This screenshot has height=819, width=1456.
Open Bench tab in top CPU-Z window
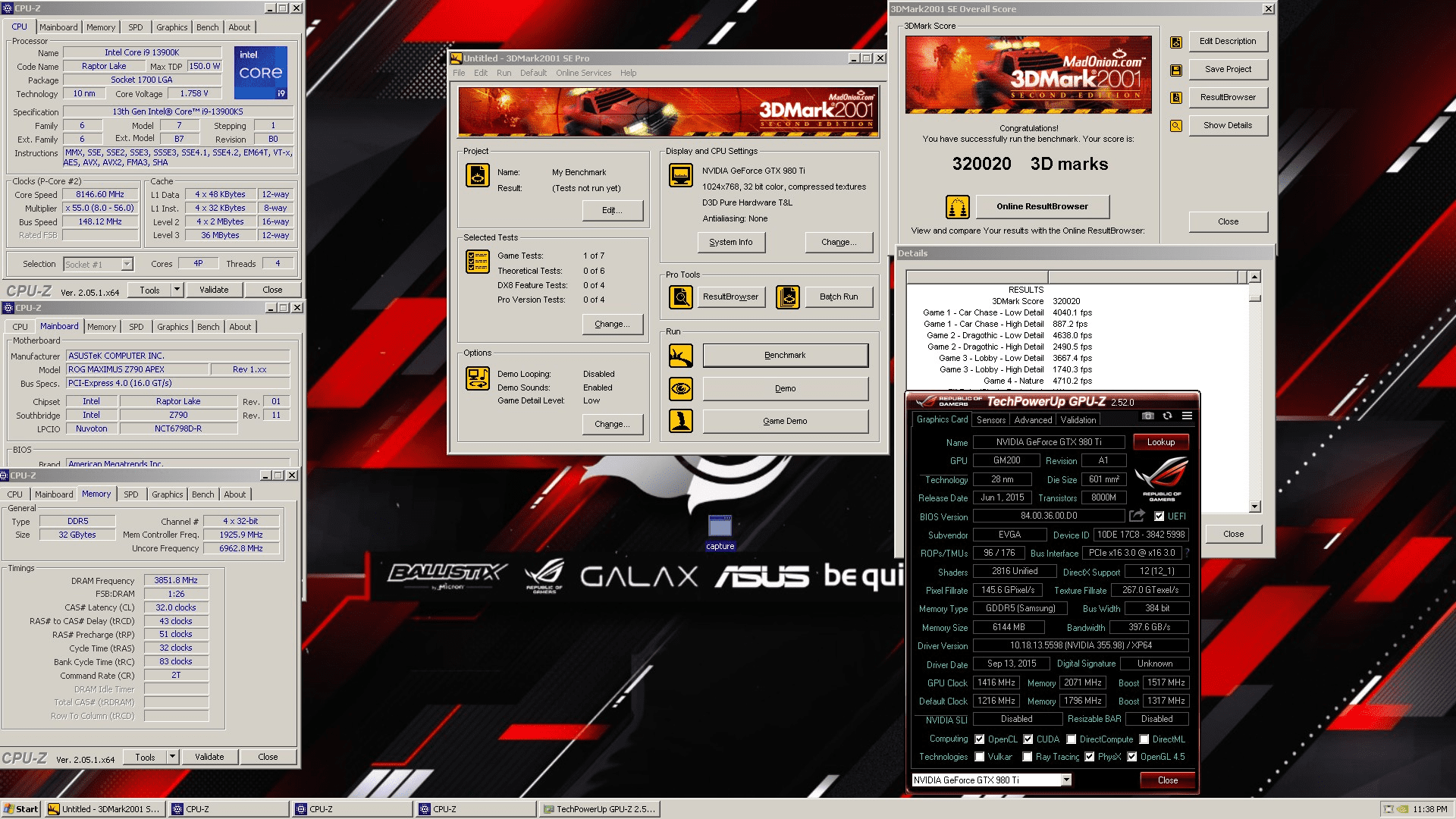click(207, 27)
